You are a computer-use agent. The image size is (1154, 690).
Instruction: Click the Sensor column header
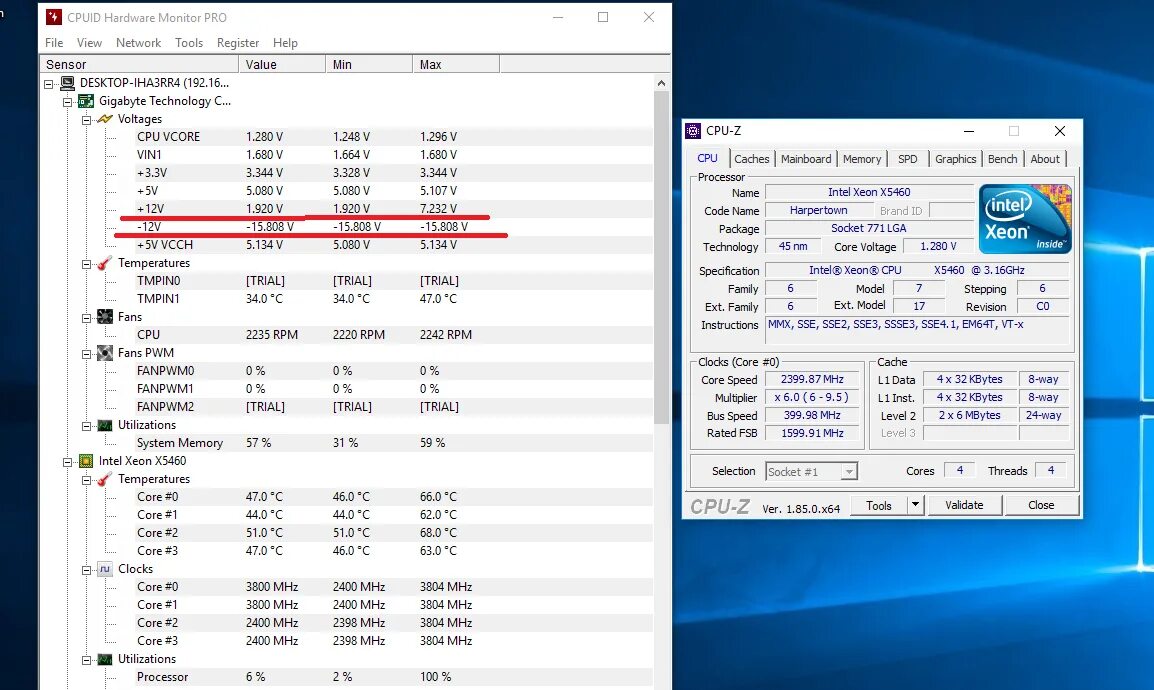[139, 65]
